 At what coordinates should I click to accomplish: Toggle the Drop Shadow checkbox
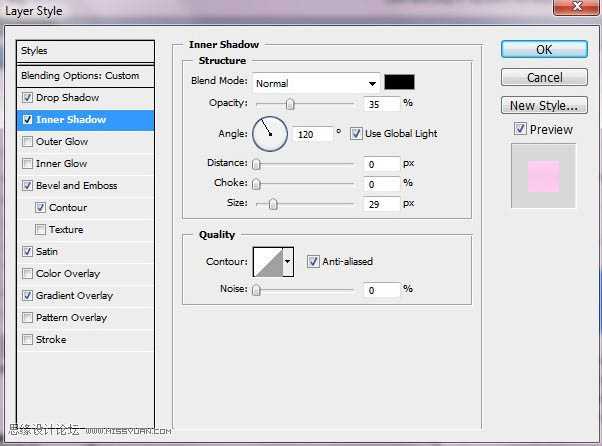27,97
